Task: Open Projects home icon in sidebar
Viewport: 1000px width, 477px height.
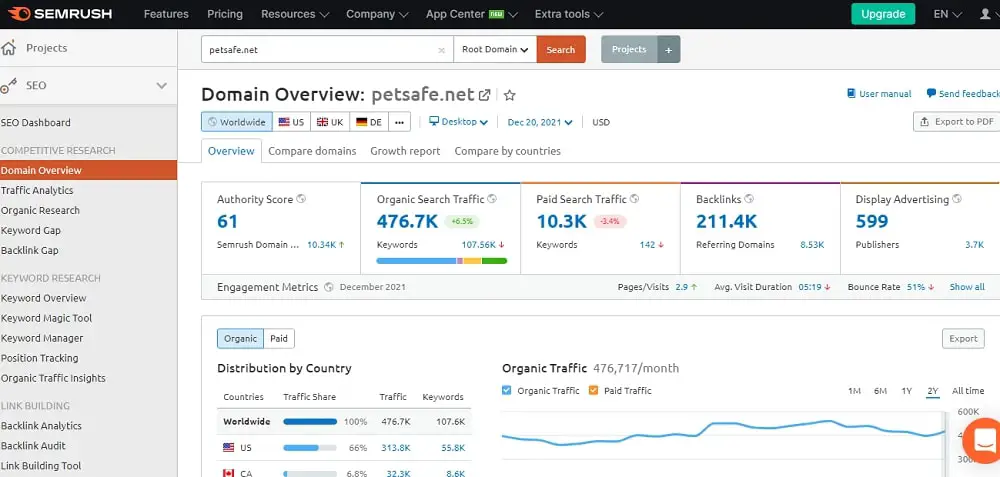Action: pyautogui.click(x=8, y=48)
